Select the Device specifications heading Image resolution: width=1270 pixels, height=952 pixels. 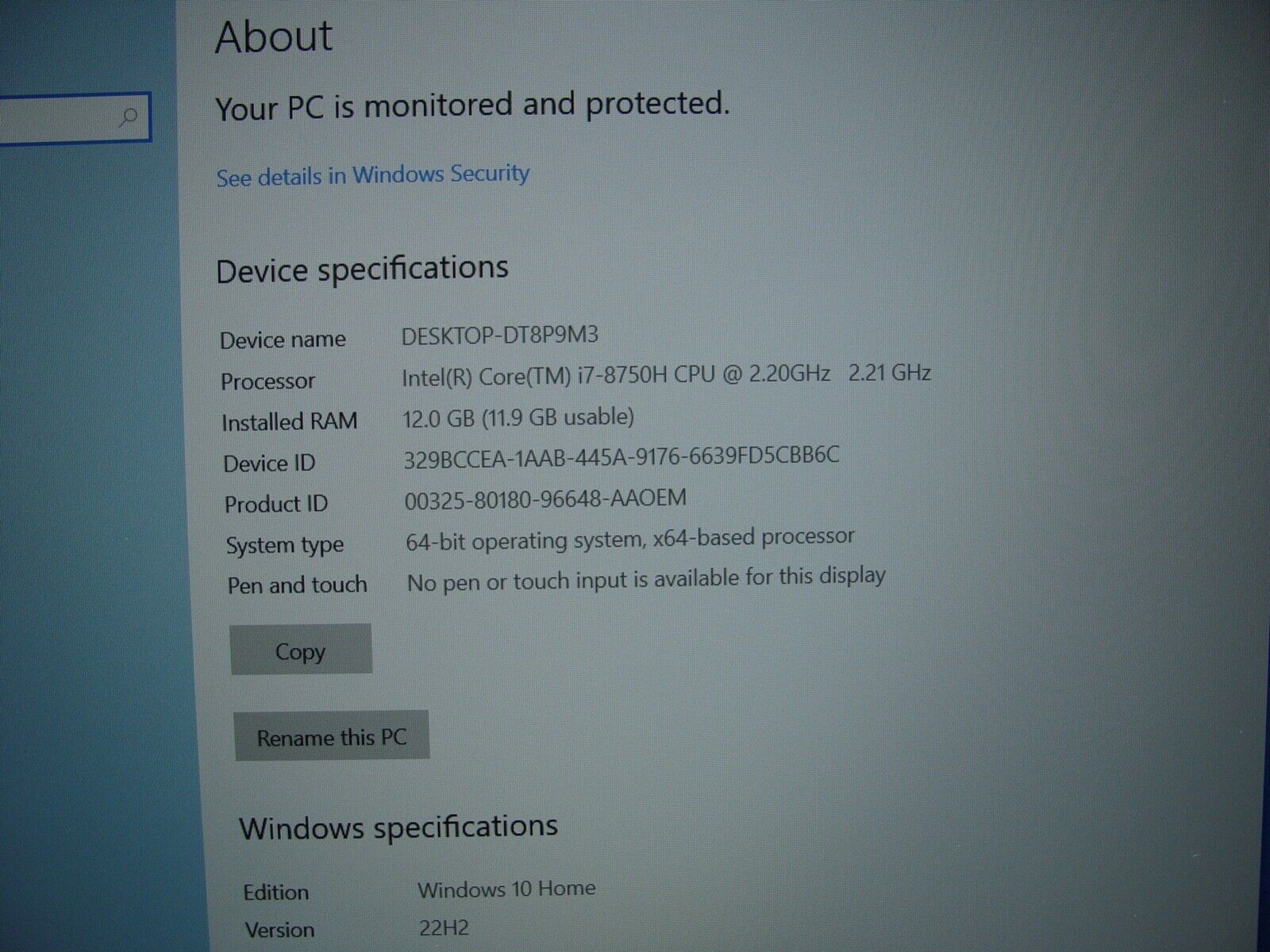point(362,269)
